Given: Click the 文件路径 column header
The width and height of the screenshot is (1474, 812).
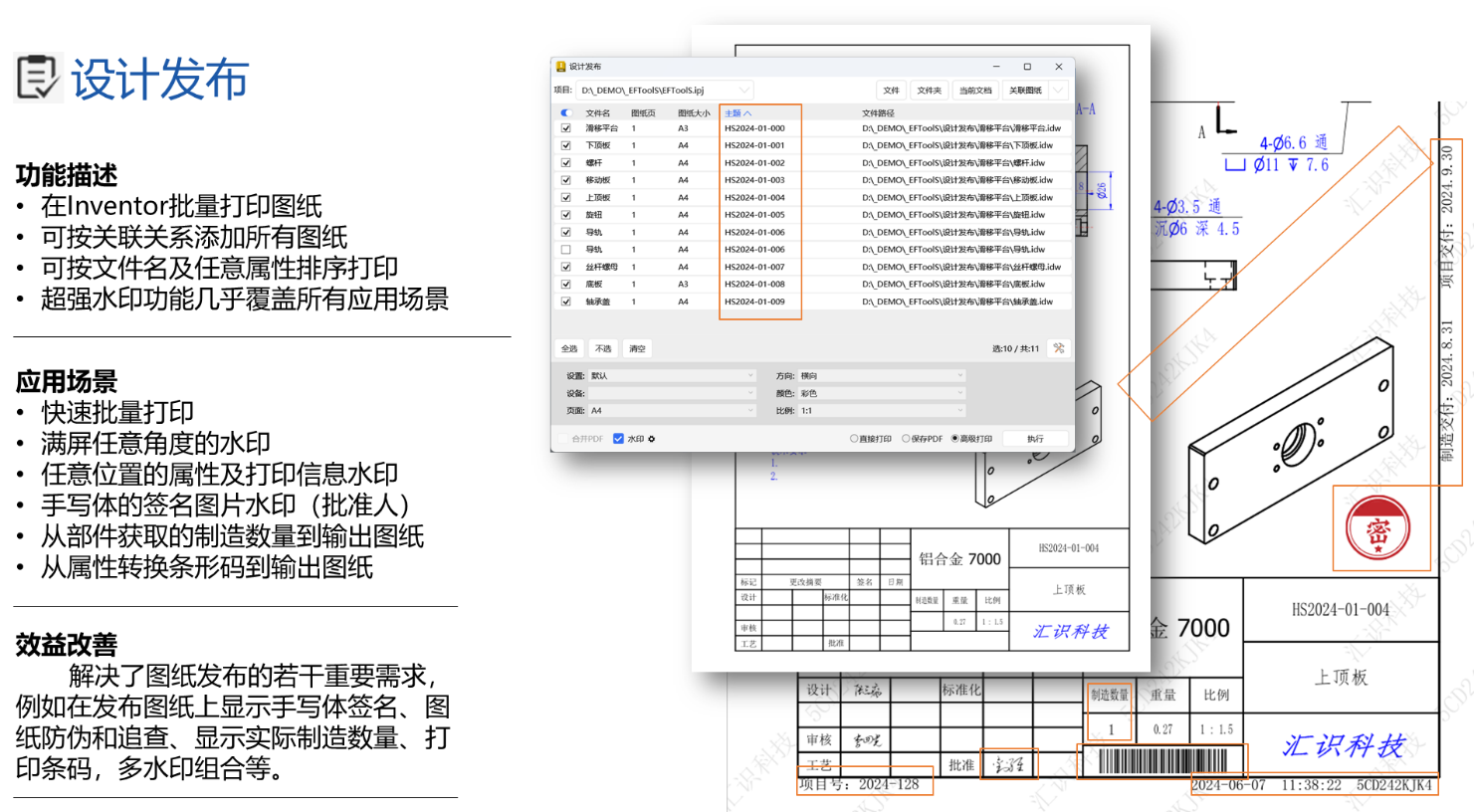Looking at the screenshot, I should pyautogui.click(x=878, y=113).
